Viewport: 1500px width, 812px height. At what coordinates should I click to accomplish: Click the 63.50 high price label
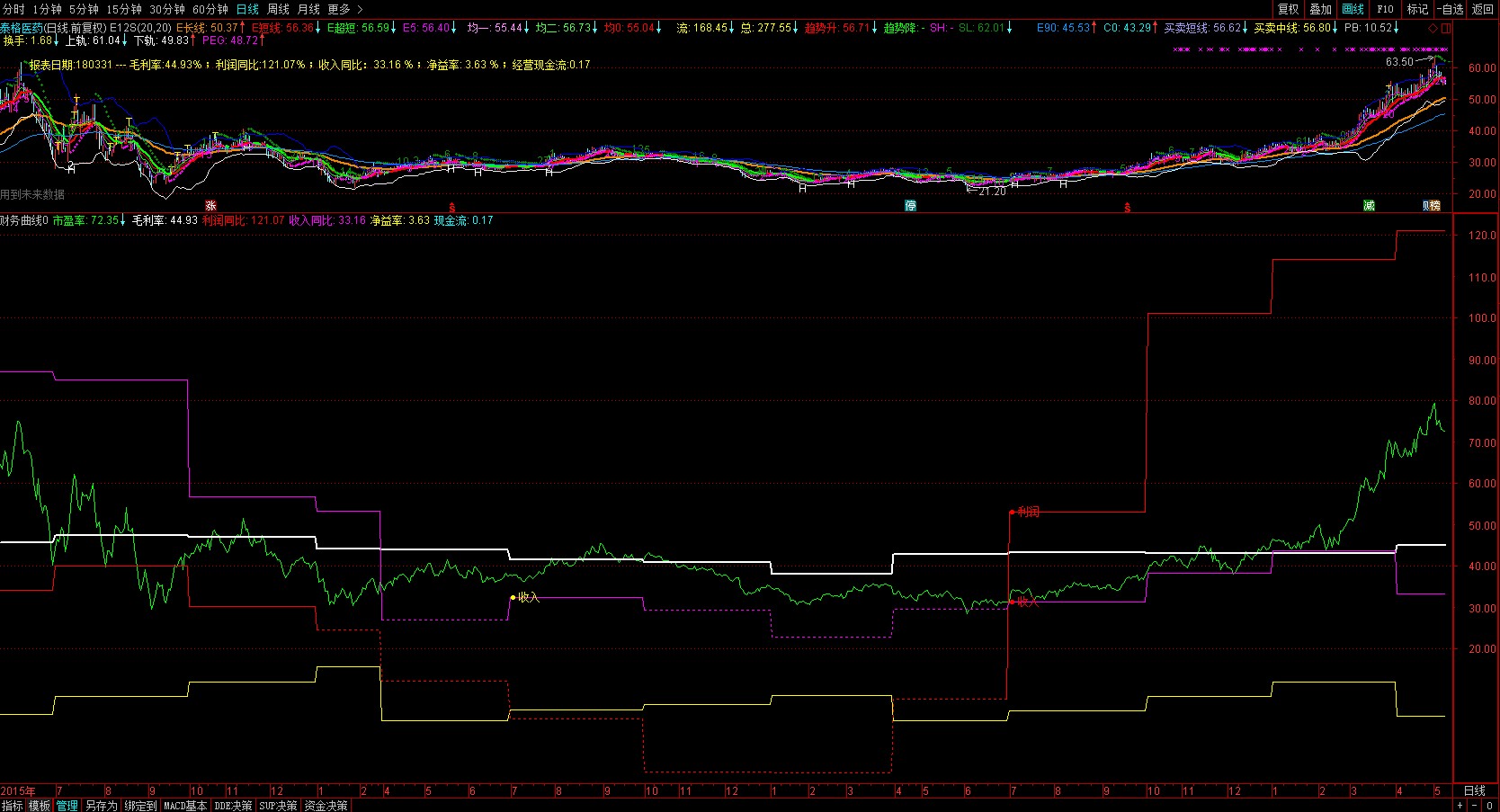point(1399,62)
